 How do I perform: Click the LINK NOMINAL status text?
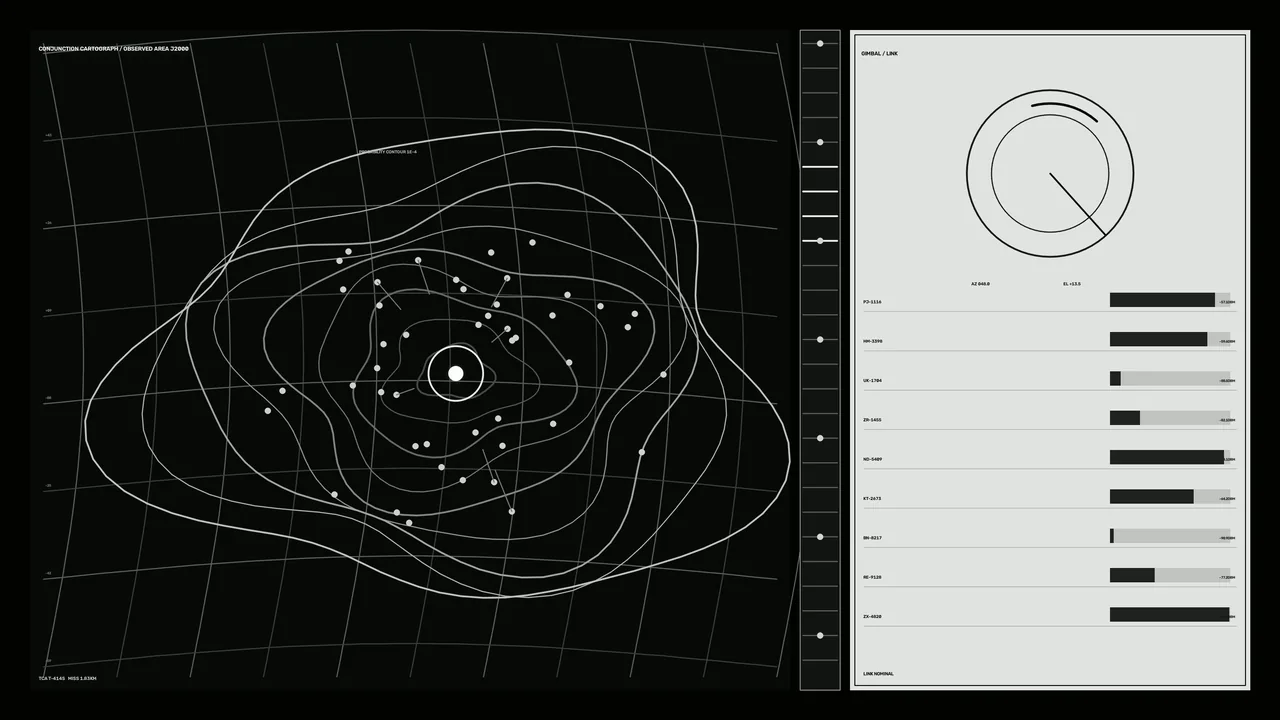pyautogui.click(x=878, y=674)
